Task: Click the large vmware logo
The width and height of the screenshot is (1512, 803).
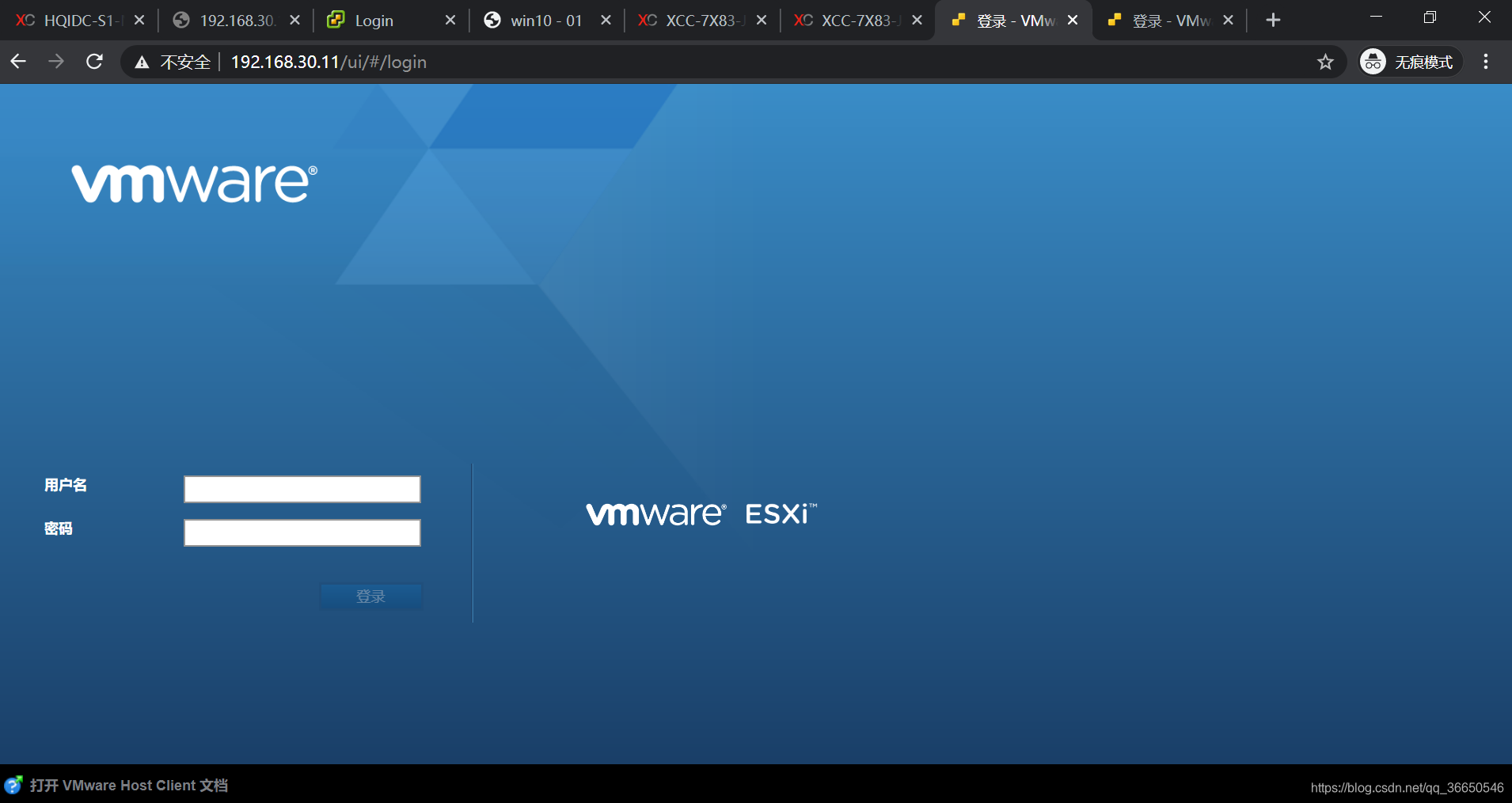Action: click(195, 184)
